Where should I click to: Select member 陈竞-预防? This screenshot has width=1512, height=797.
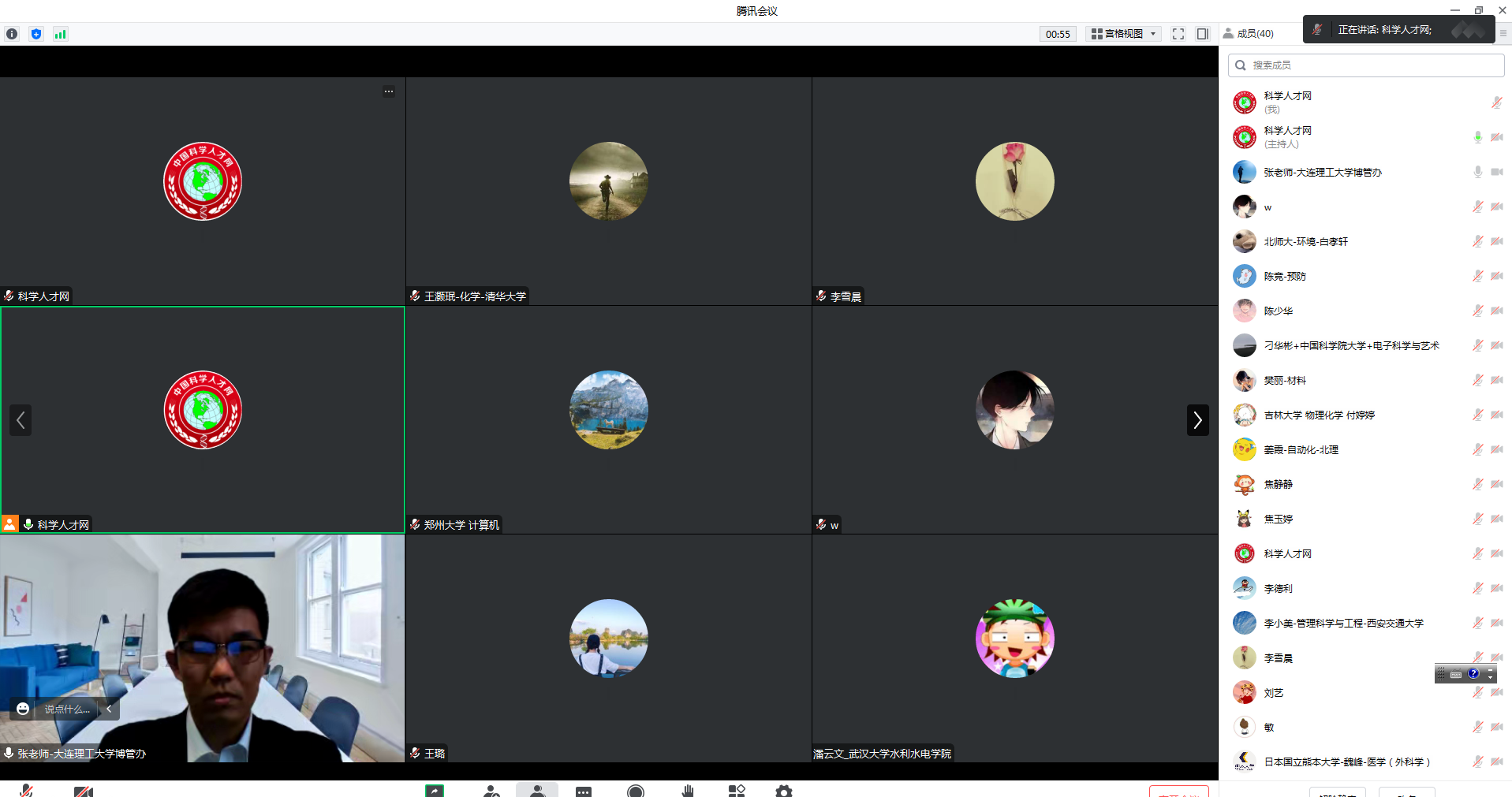click(x=1366, y=276)
